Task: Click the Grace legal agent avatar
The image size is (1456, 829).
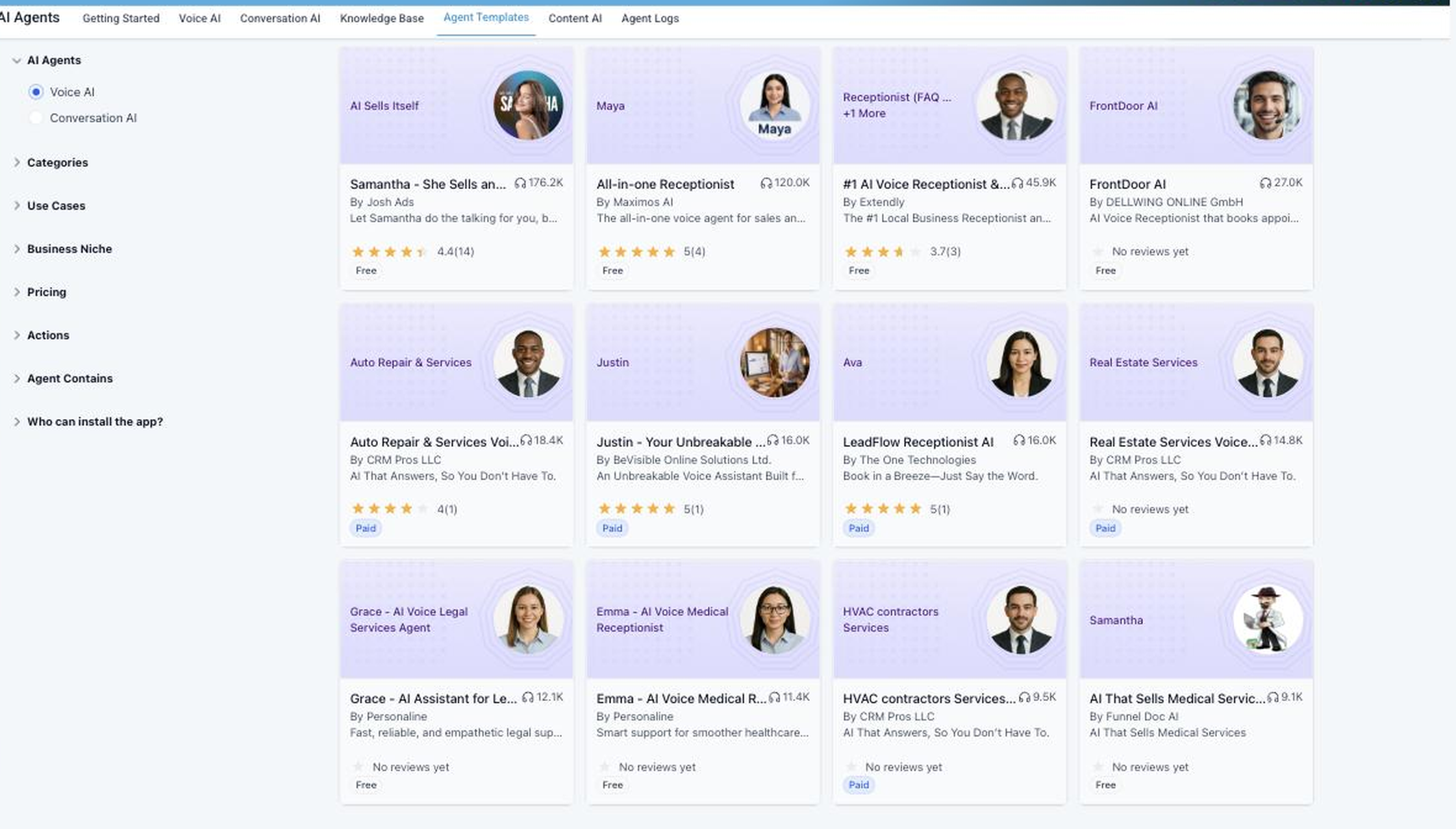Action: 528,619
